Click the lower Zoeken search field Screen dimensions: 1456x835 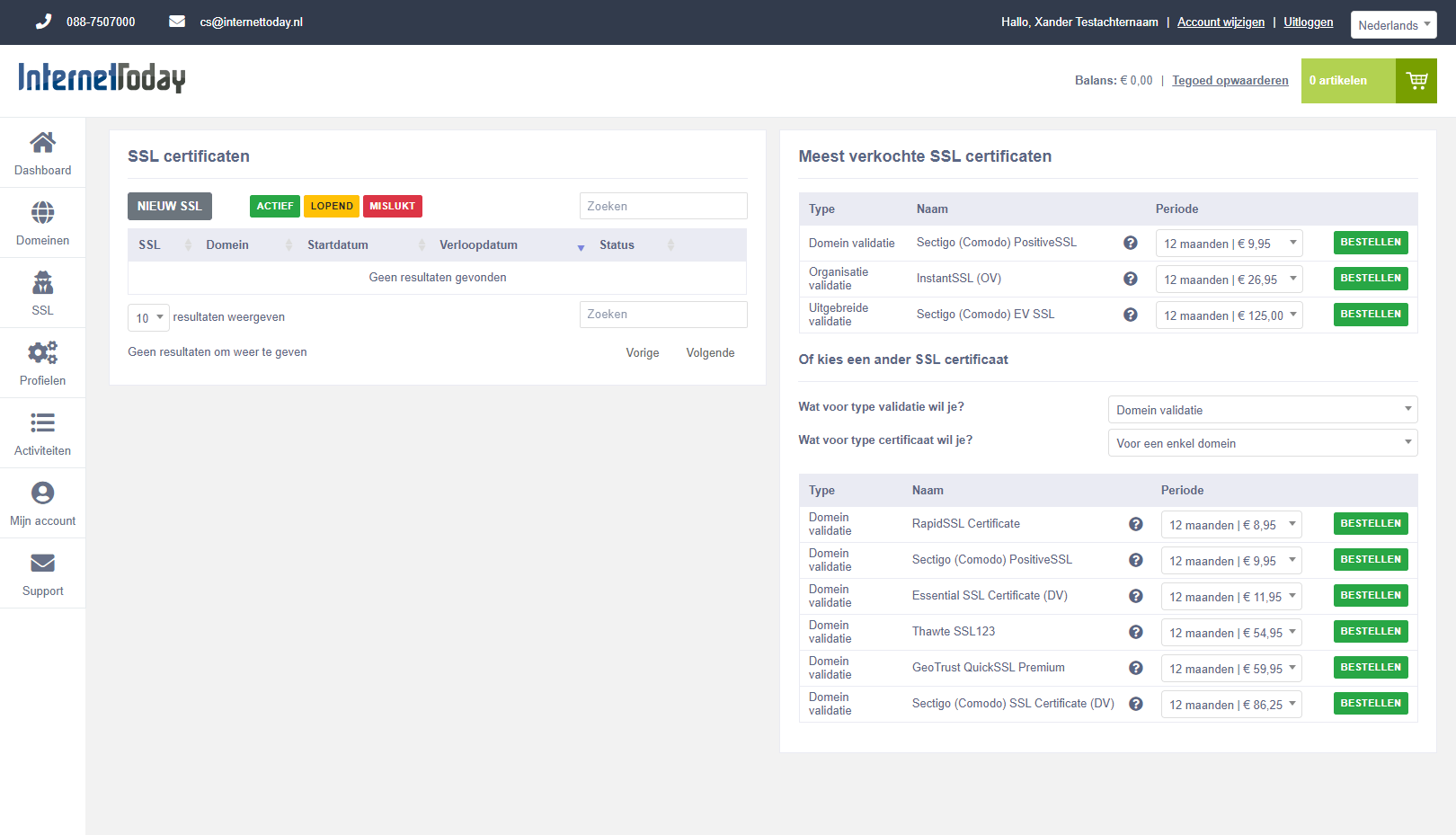pyautogui.click(x=663, y=314)
